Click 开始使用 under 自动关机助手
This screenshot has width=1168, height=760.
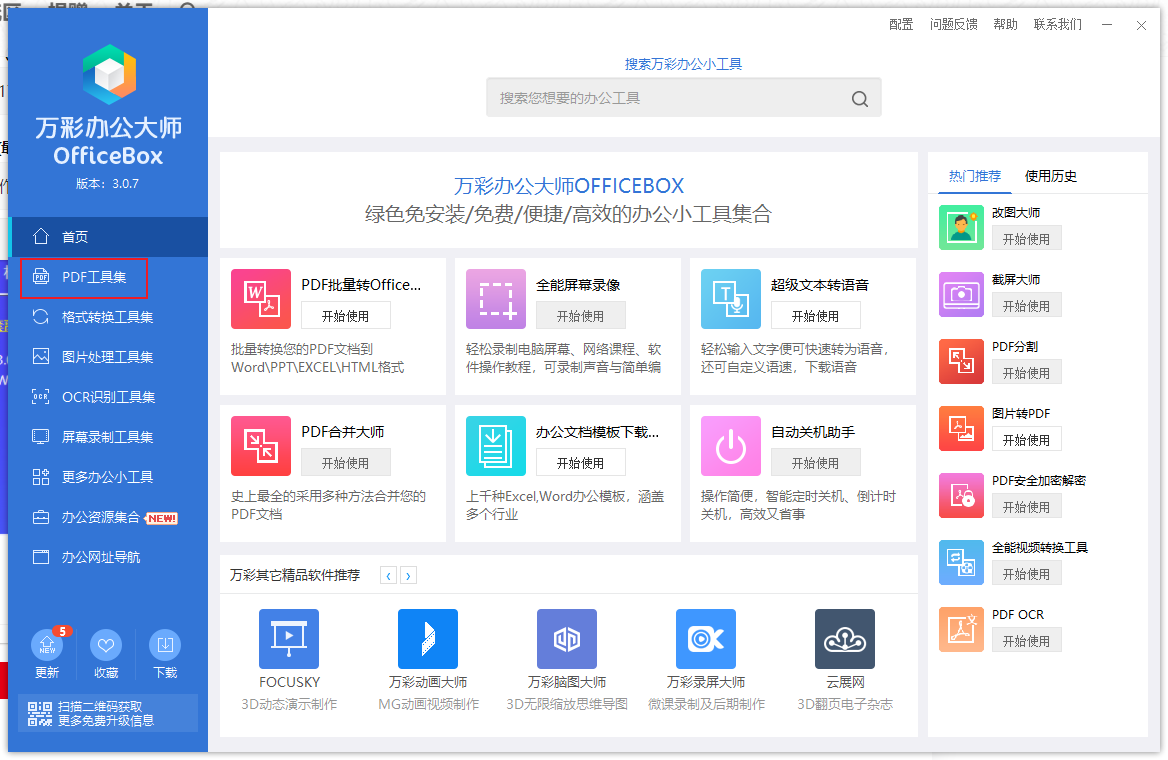click(816, 463)
